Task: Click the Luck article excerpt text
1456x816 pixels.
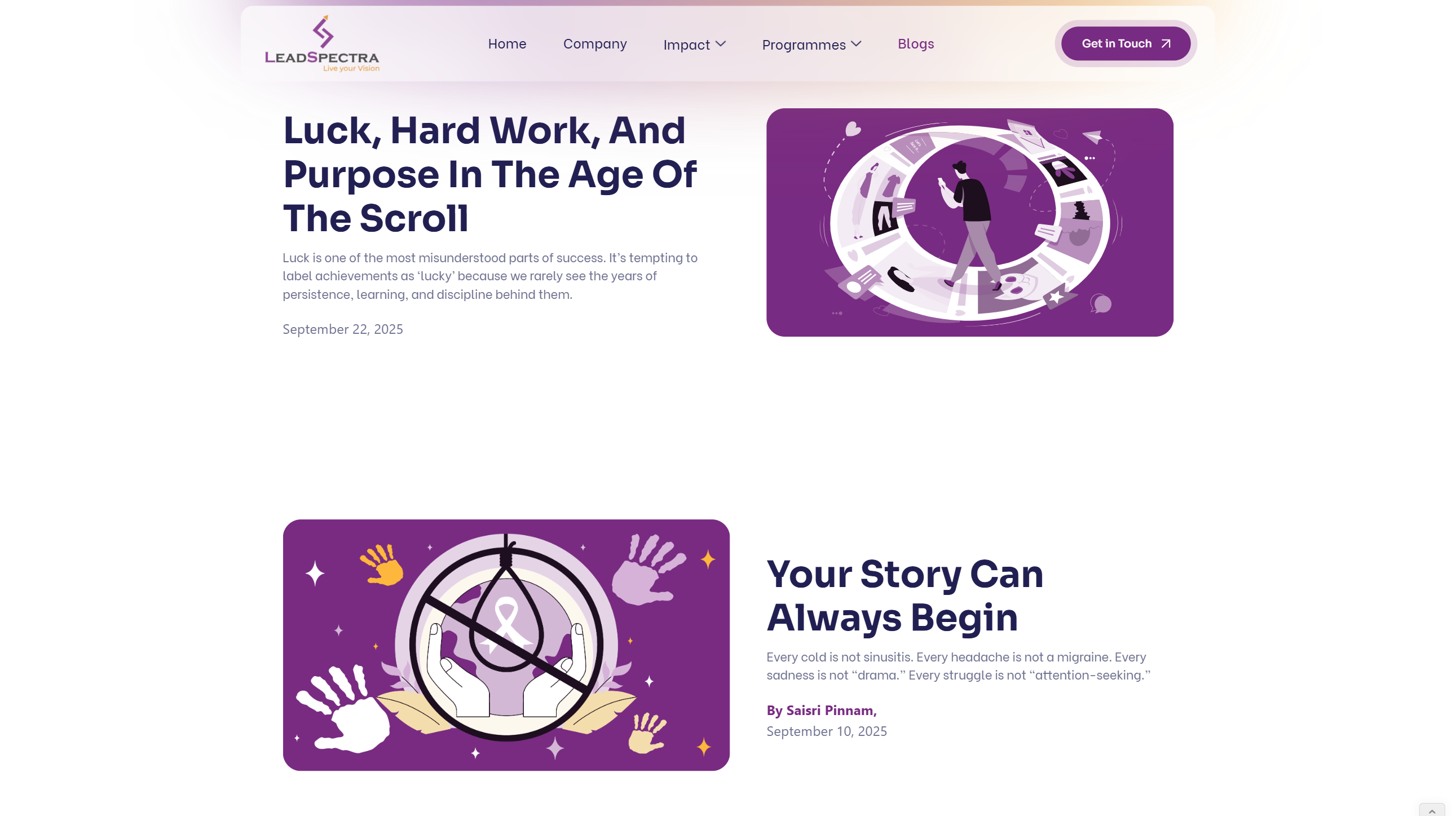Action: point(490,276)
